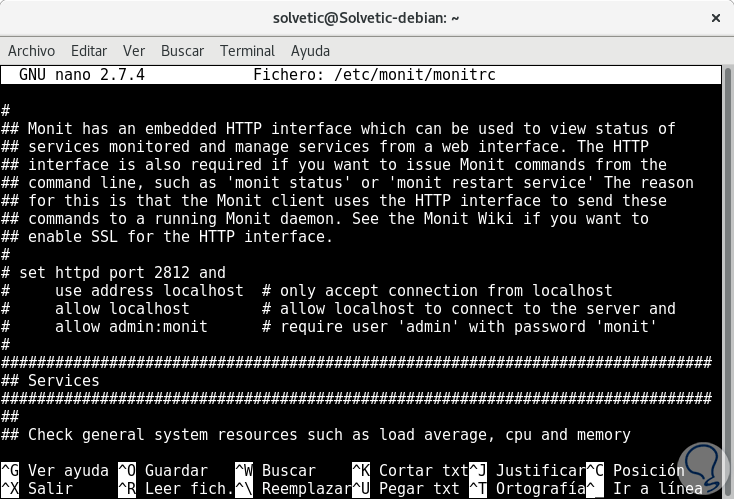Click the 'commands to a running Monit daemon' line
734x499 pixels.
325,219
